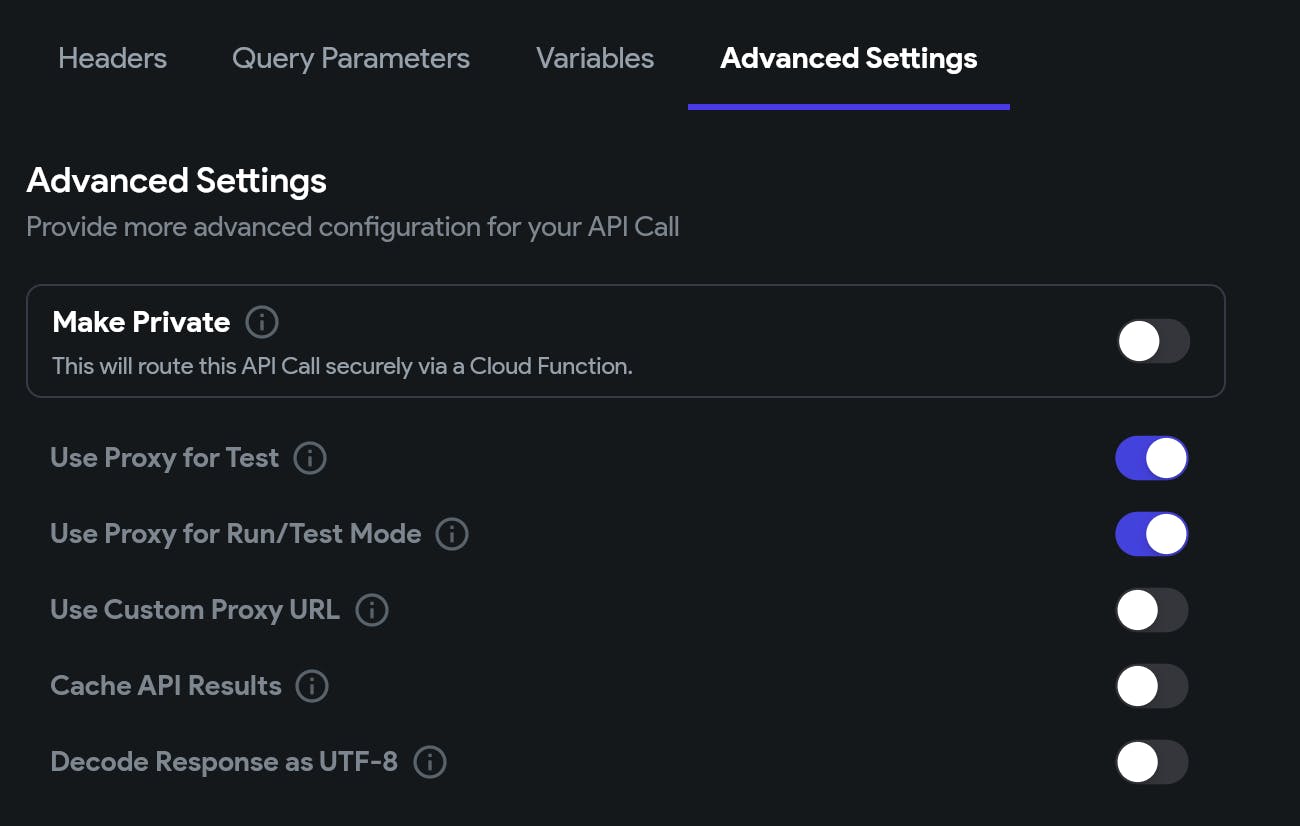Turn on the Cache API Results switch

1152,686
